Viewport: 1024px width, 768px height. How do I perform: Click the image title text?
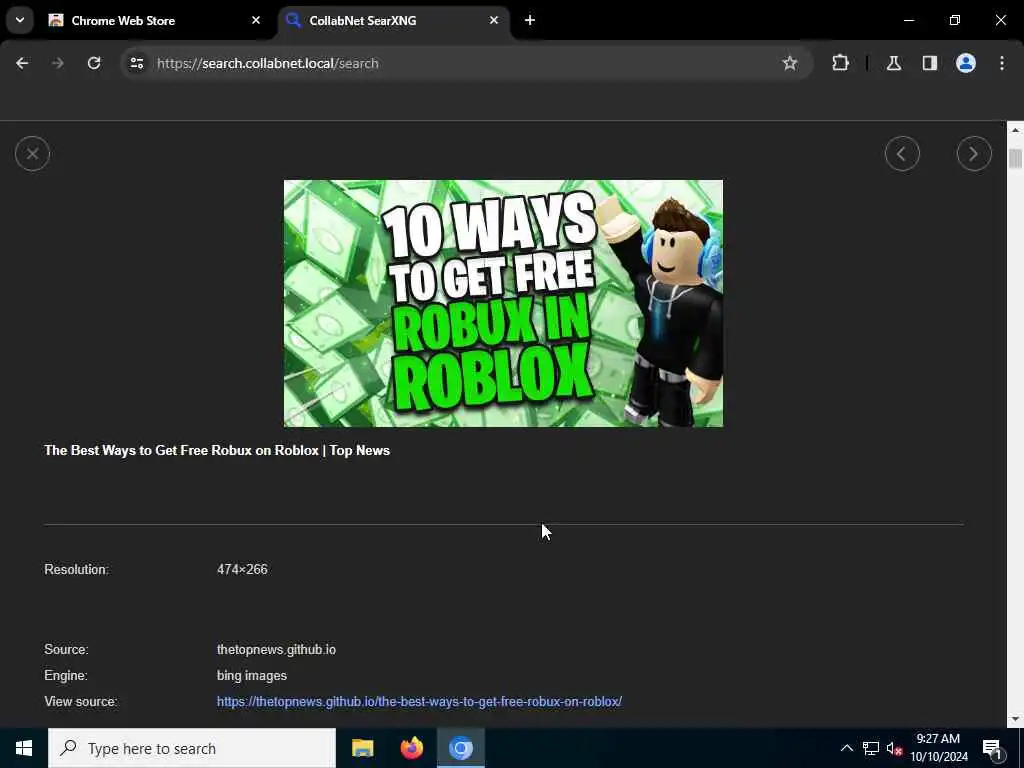(x=217, y=451)
